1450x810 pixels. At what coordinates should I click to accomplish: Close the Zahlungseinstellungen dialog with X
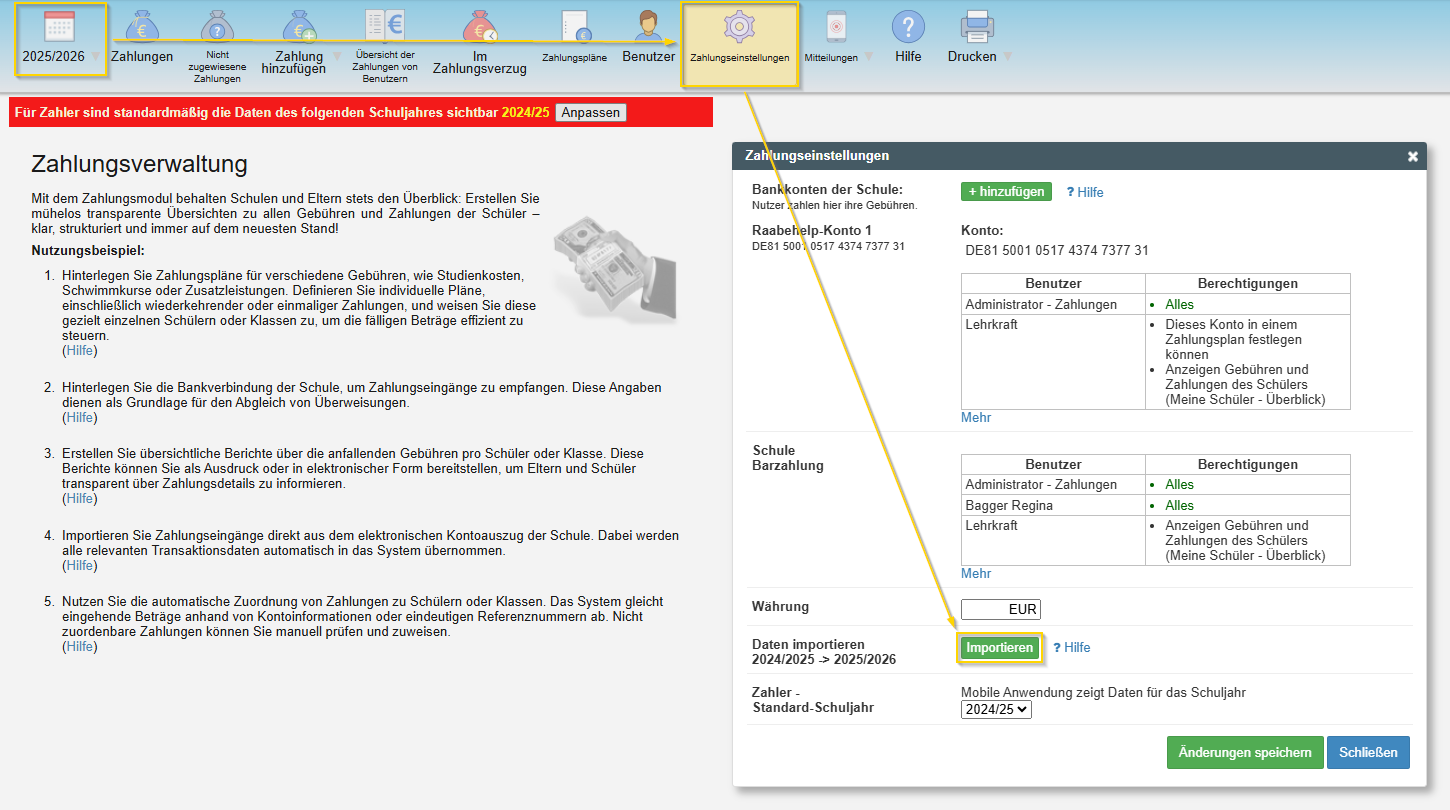pos(1413,156)
